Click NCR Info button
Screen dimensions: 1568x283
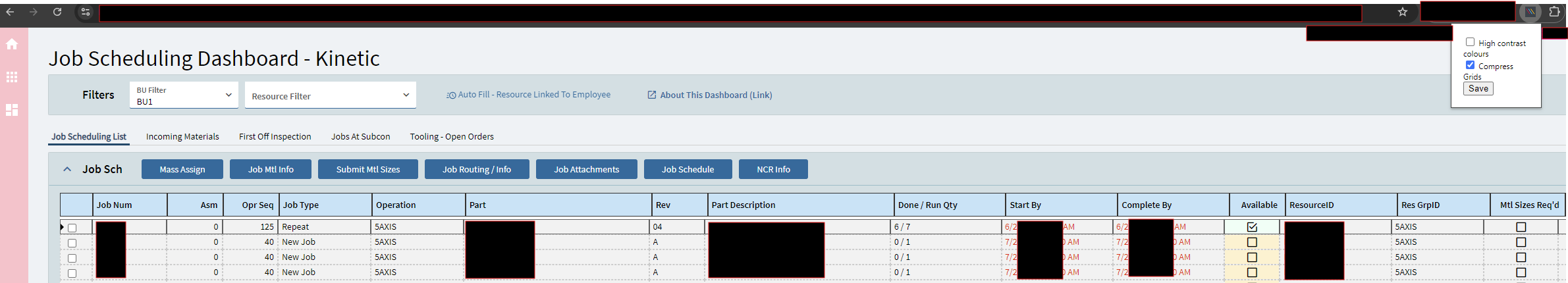coord(773,169)
